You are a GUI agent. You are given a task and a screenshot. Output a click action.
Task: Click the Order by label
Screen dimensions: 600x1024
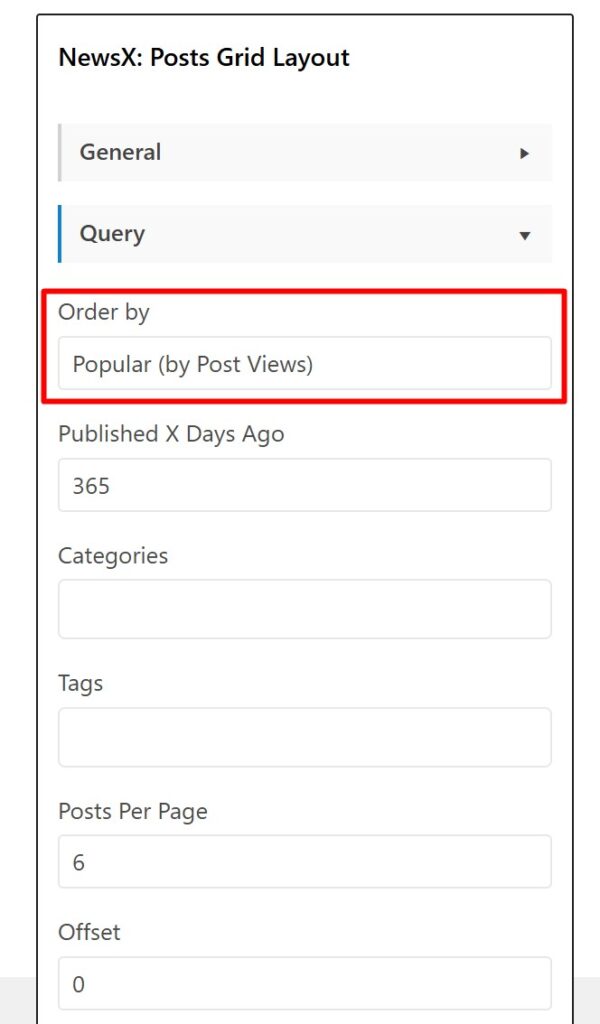pyautogui.click(x=104, y=312)
